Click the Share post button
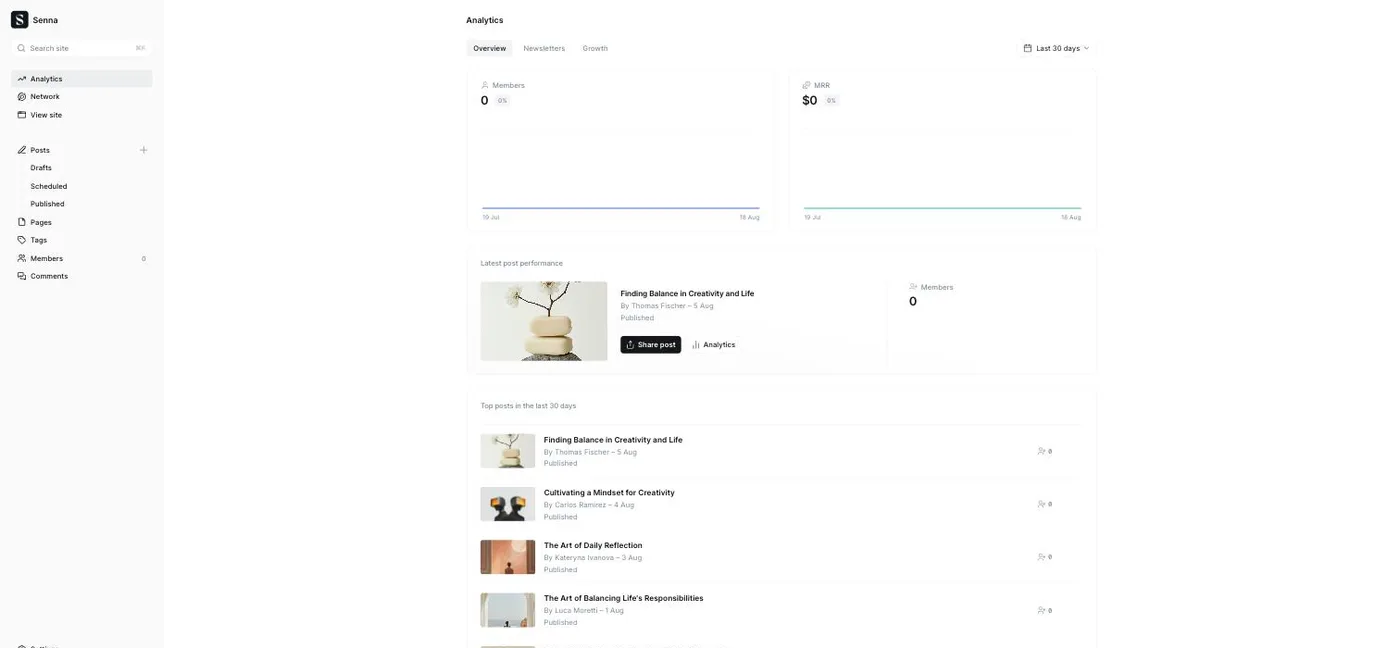The height and width of the screenshot is (648, 1400). tap(651, 345)
